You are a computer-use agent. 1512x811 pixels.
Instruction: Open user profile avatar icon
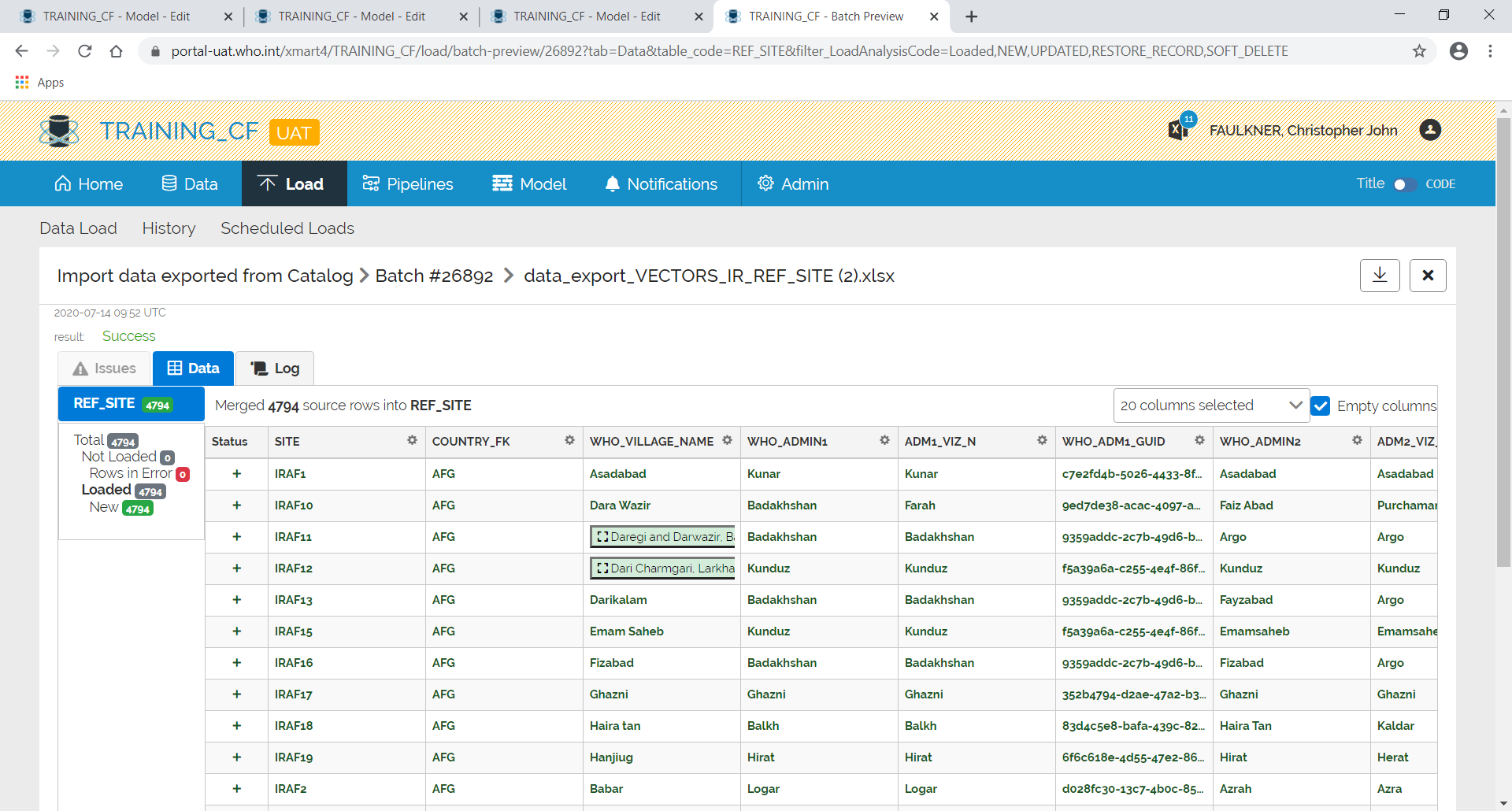coord(1430,130)
